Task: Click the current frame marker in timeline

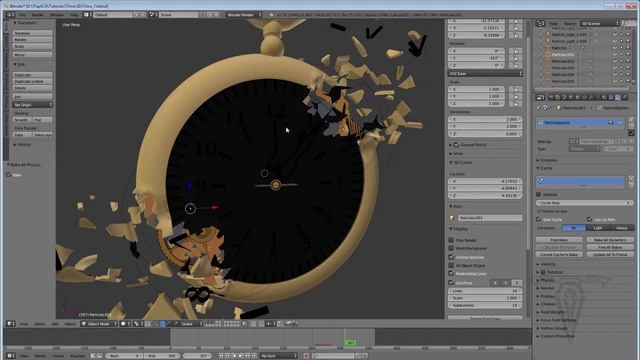Action: pyautogui.click(x=351, y=342)
